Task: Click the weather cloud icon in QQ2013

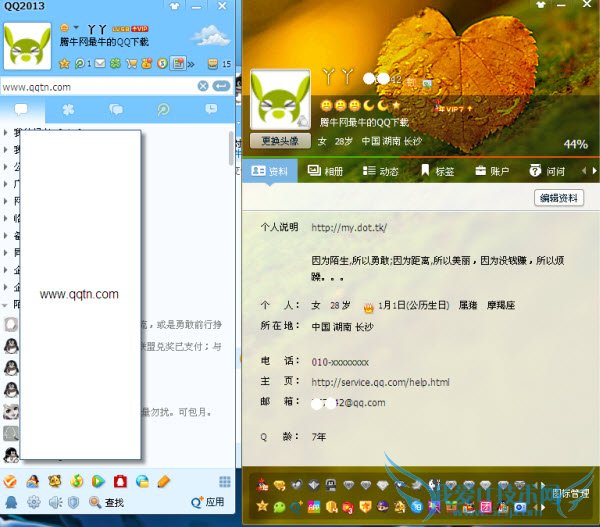Action: (x=210, y=35)
